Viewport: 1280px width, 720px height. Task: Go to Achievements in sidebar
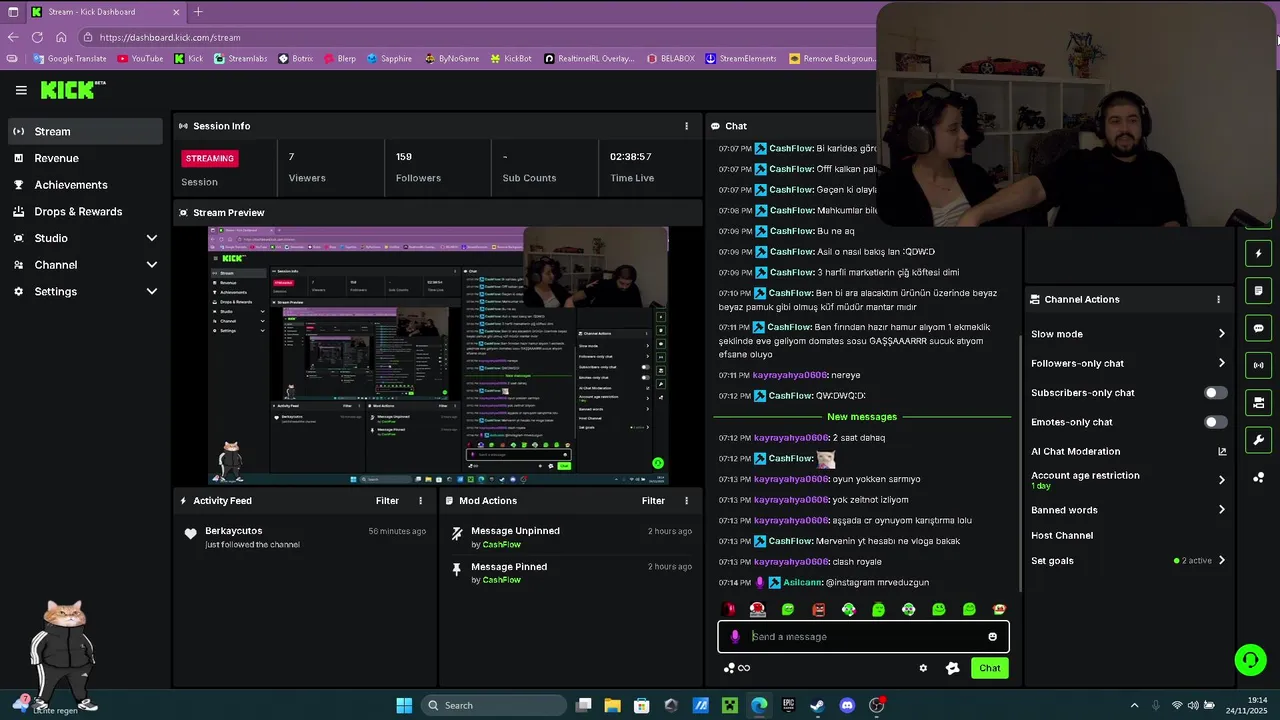(85, 185)
